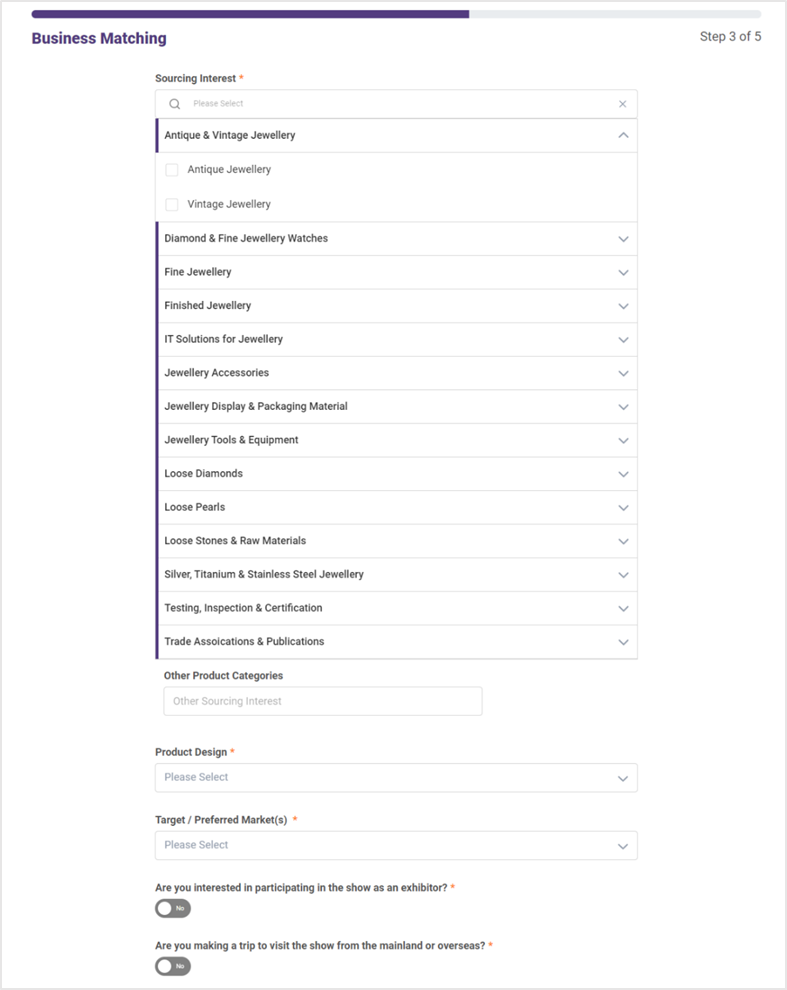This screenshot has width=787, height=990.
Task: Tick the Vintage Jewellery checkbox
Action: tap(172, 204)
